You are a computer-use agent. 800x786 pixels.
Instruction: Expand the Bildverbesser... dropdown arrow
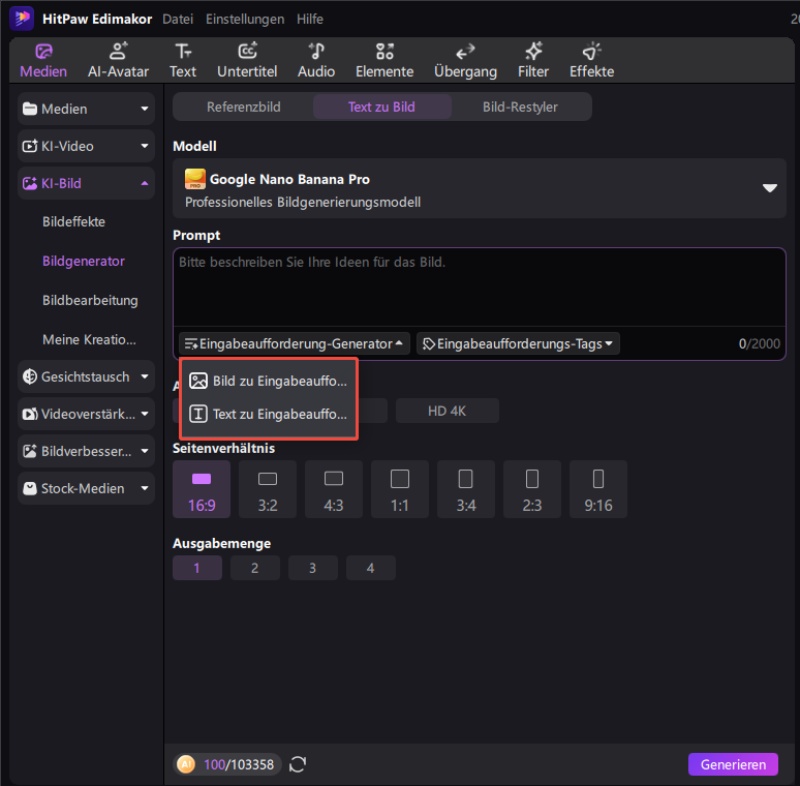point(144,451)
